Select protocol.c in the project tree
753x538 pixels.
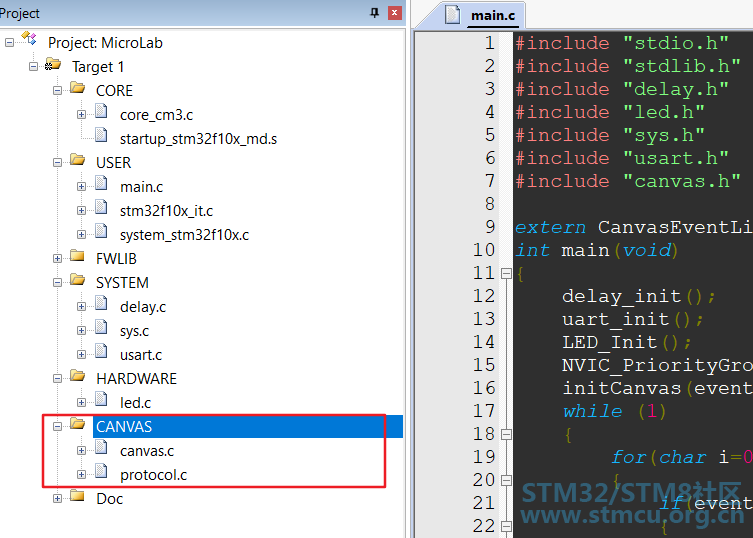pyautogui.click(x=154, y=475)
